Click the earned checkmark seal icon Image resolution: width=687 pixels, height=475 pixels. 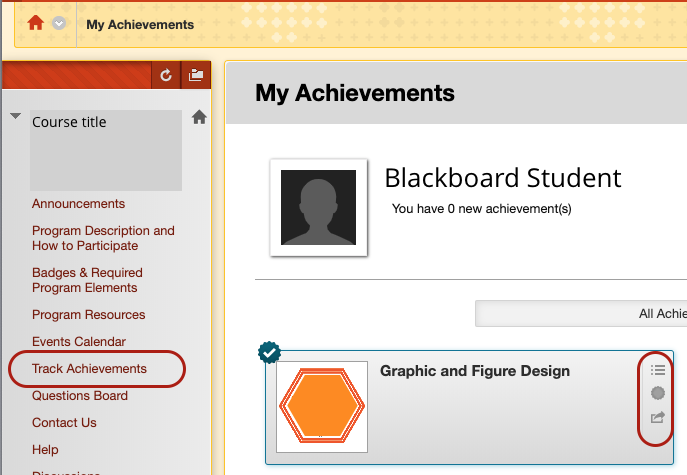coord(269,352)
